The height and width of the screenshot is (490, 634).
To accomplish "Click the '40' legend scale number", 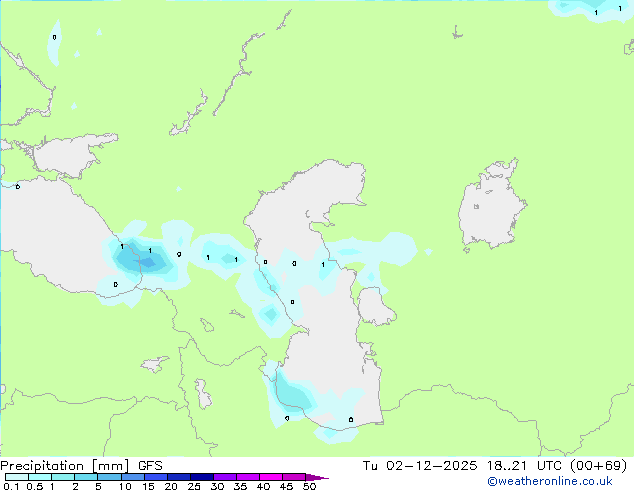I will (263, 486).
